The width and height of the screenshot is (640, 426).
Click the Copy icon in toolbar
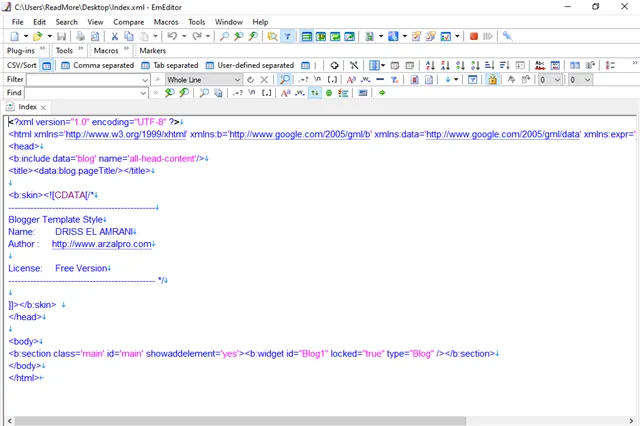point(129,37)
